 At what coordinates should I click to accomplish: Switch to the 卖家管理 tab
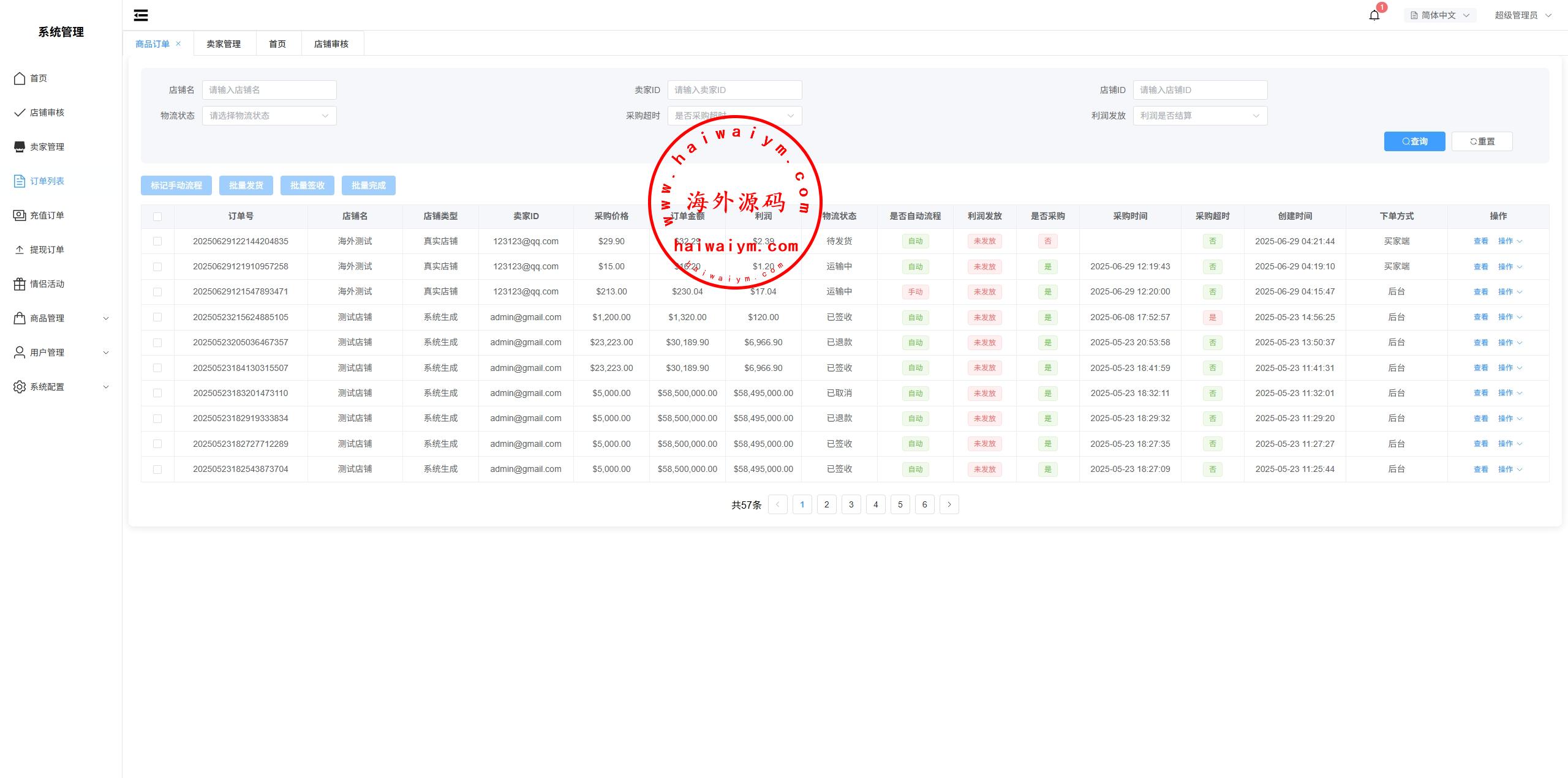(x=224, y=44)
